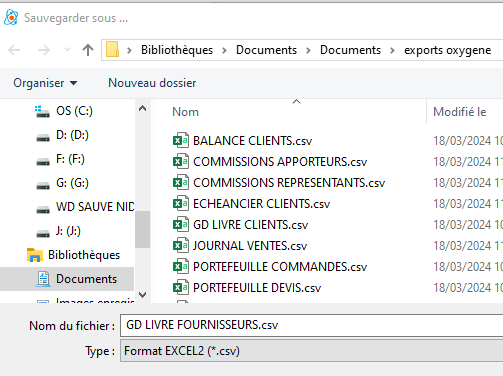Click Excel icon of JOURNAL VENTES.csv
The height and width of the screenshot is (376, 503).
click(181, 245)
